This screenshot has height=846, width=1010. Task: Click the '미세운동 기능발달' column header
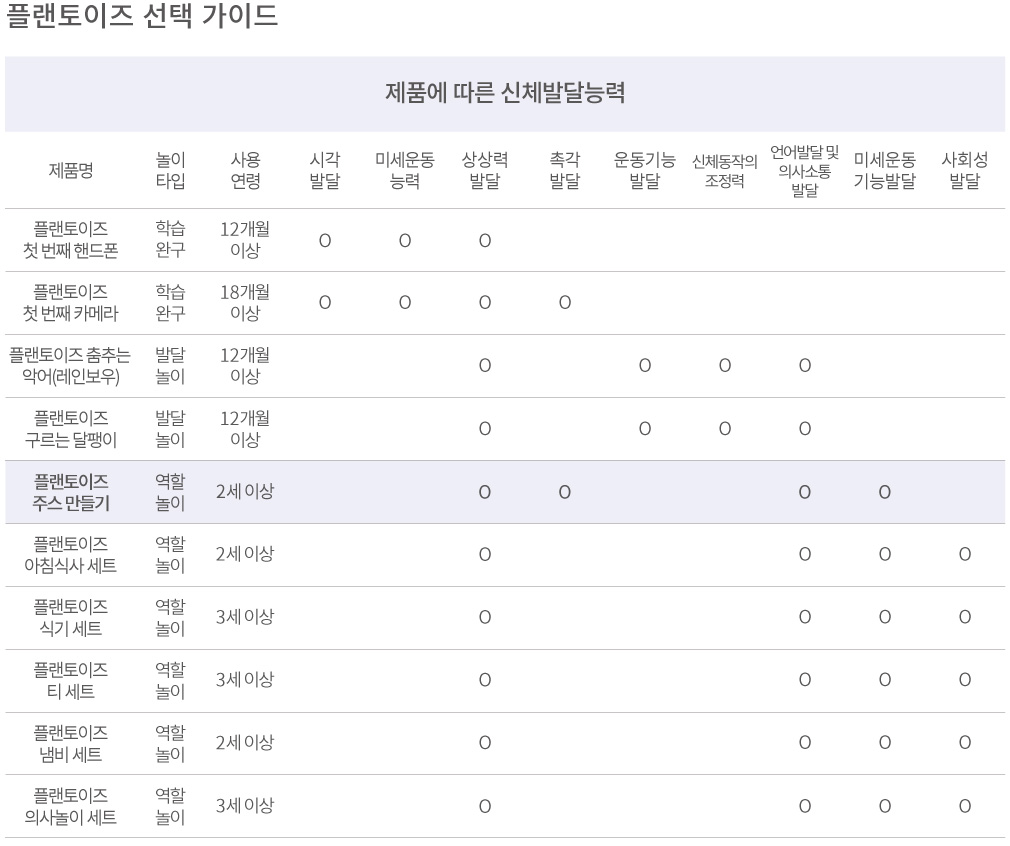tap(884, 170)
